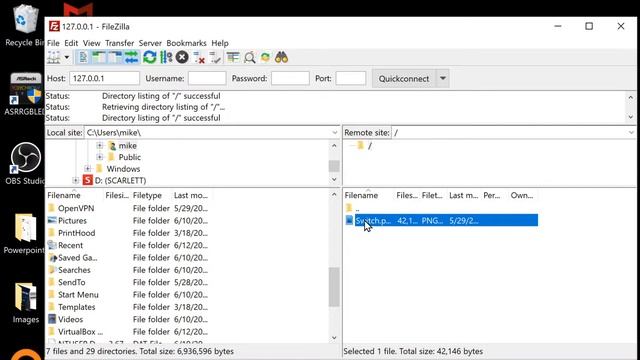Select the Switch.png file in remote list

point(441,220)
